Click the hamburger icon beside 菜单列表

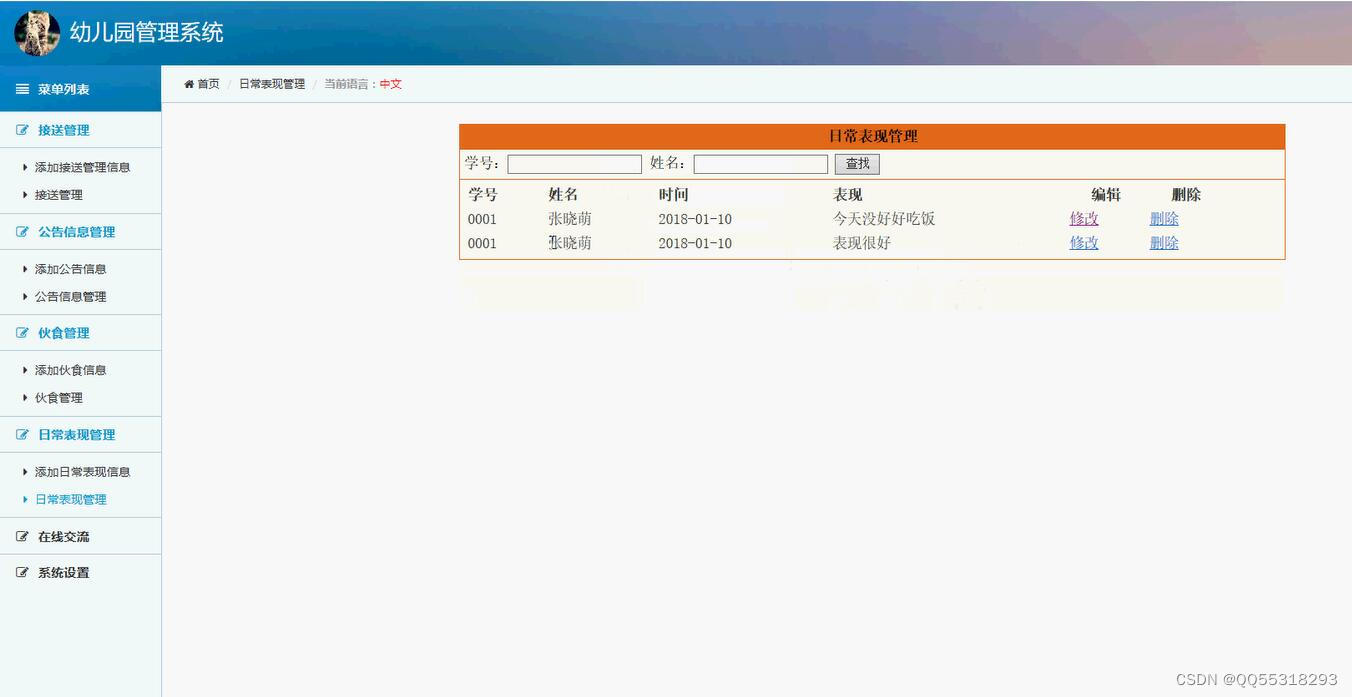pyautogui.click(x=22, y=90)
